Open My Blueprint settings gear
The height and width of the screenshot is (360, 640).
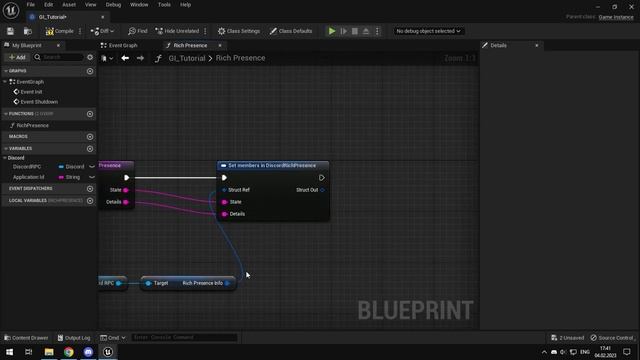(90, 57)
